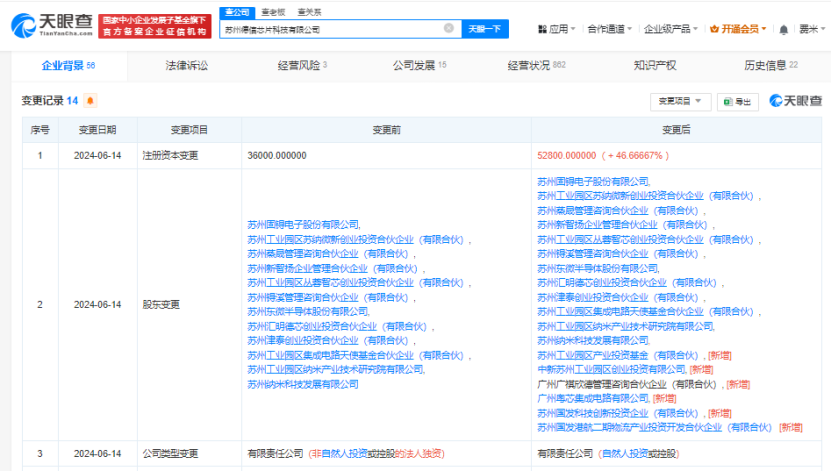Click 有限责任公司 in row 3 变更后 cell
831x471 pixels.
(x=565, y=454)
